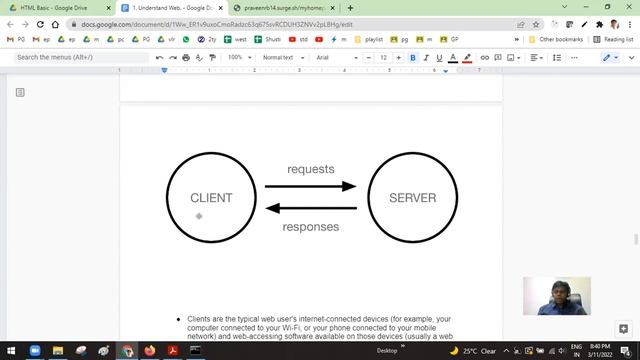
Task: Click the right indent ruler marker
Action: pyautogui.click(x=446, y=71)
